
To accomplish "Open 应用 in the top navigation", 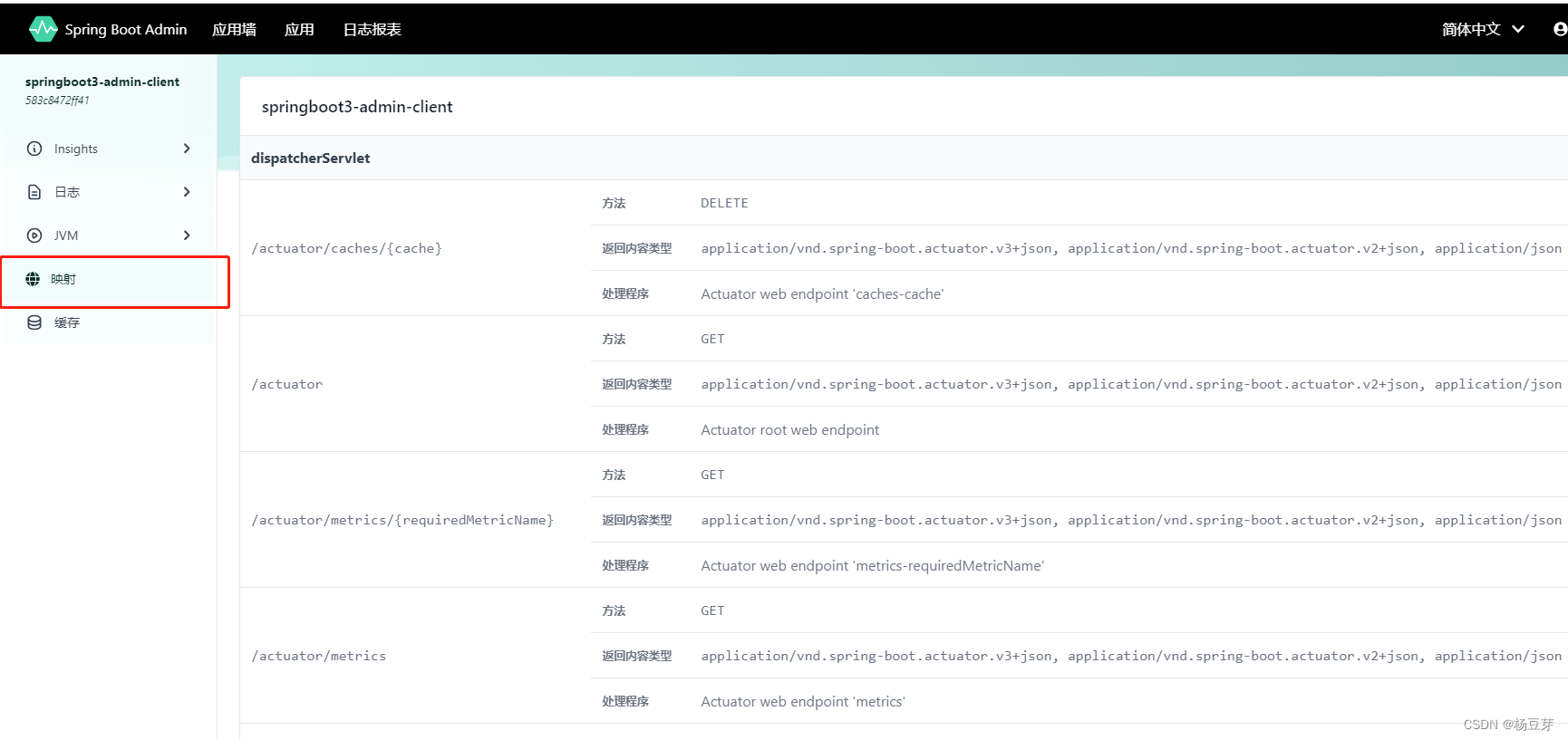I will tap(299, 30).
